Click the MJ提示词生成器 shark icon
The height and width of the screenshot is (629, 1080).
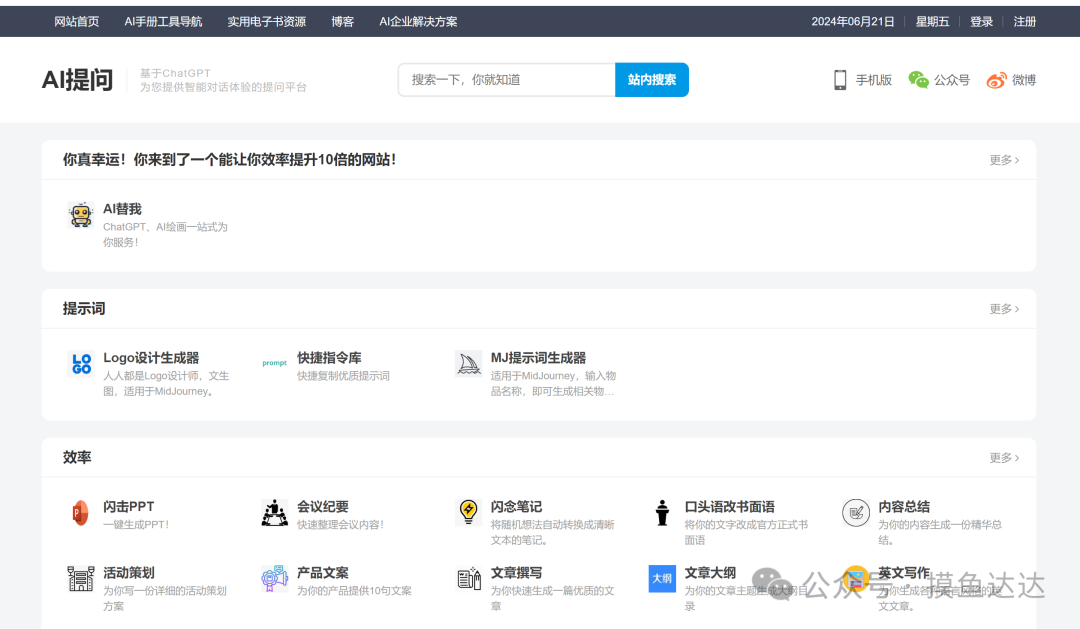tap(468, 363)
